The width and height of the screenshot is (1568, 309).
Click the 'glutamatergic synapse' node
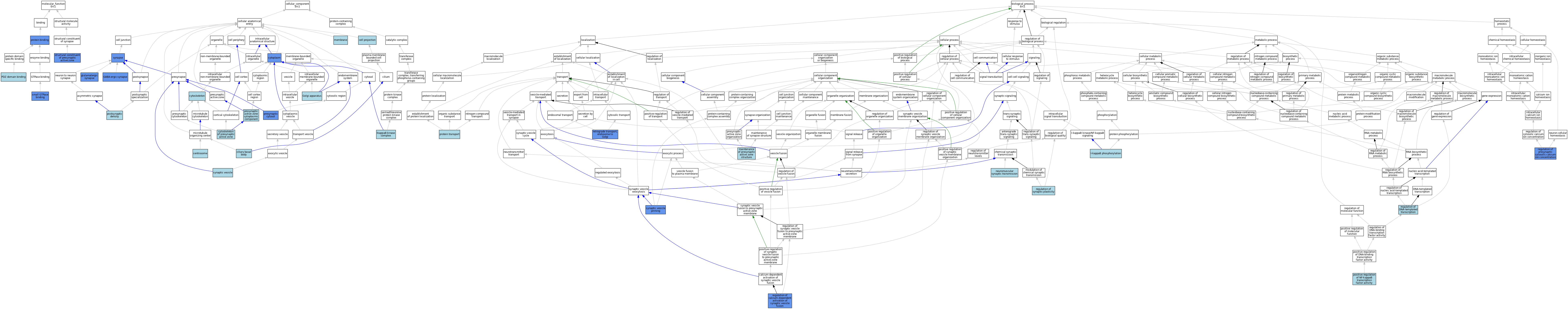tap(89, 77)
